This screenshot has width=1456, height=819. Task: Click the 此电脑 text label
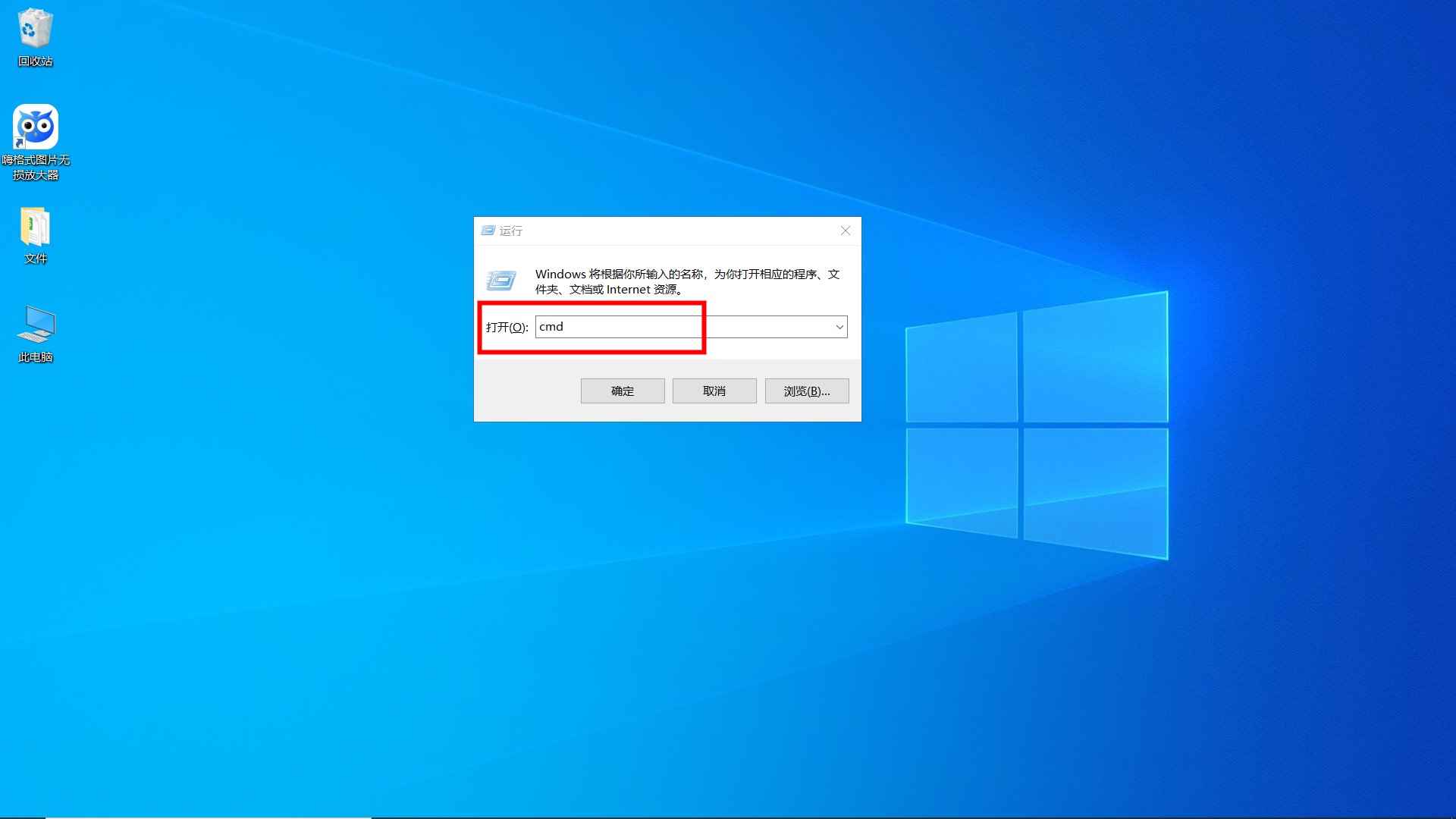point(36,357)
